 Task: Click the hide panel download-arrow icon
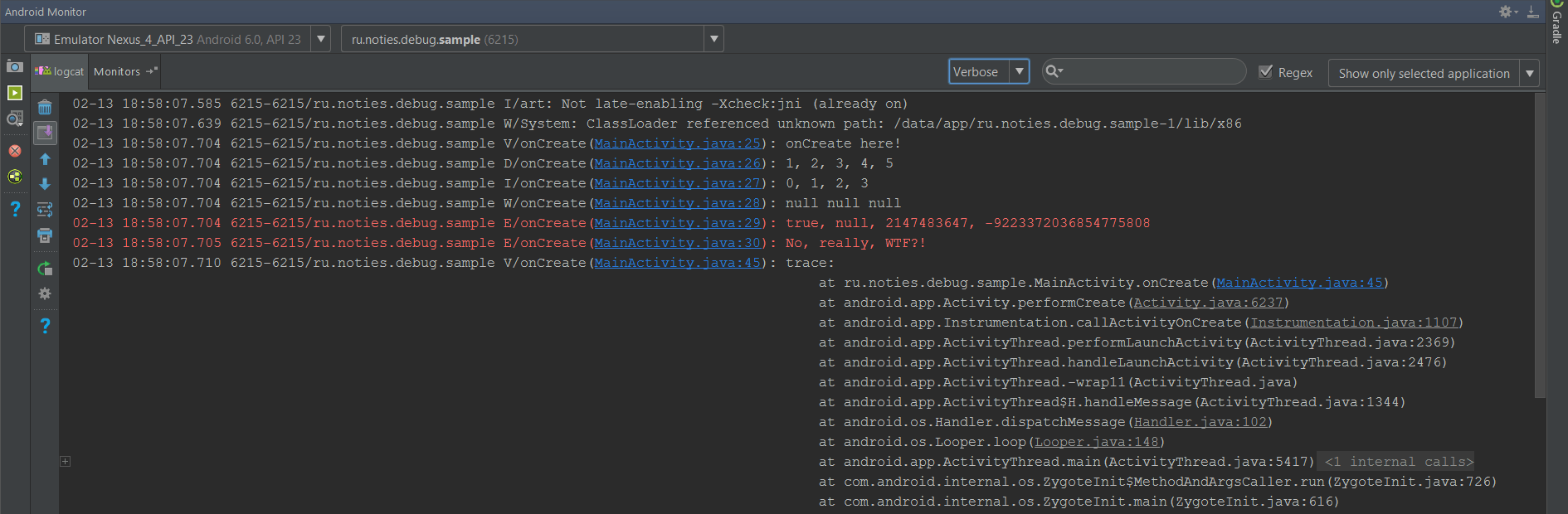1532,11
